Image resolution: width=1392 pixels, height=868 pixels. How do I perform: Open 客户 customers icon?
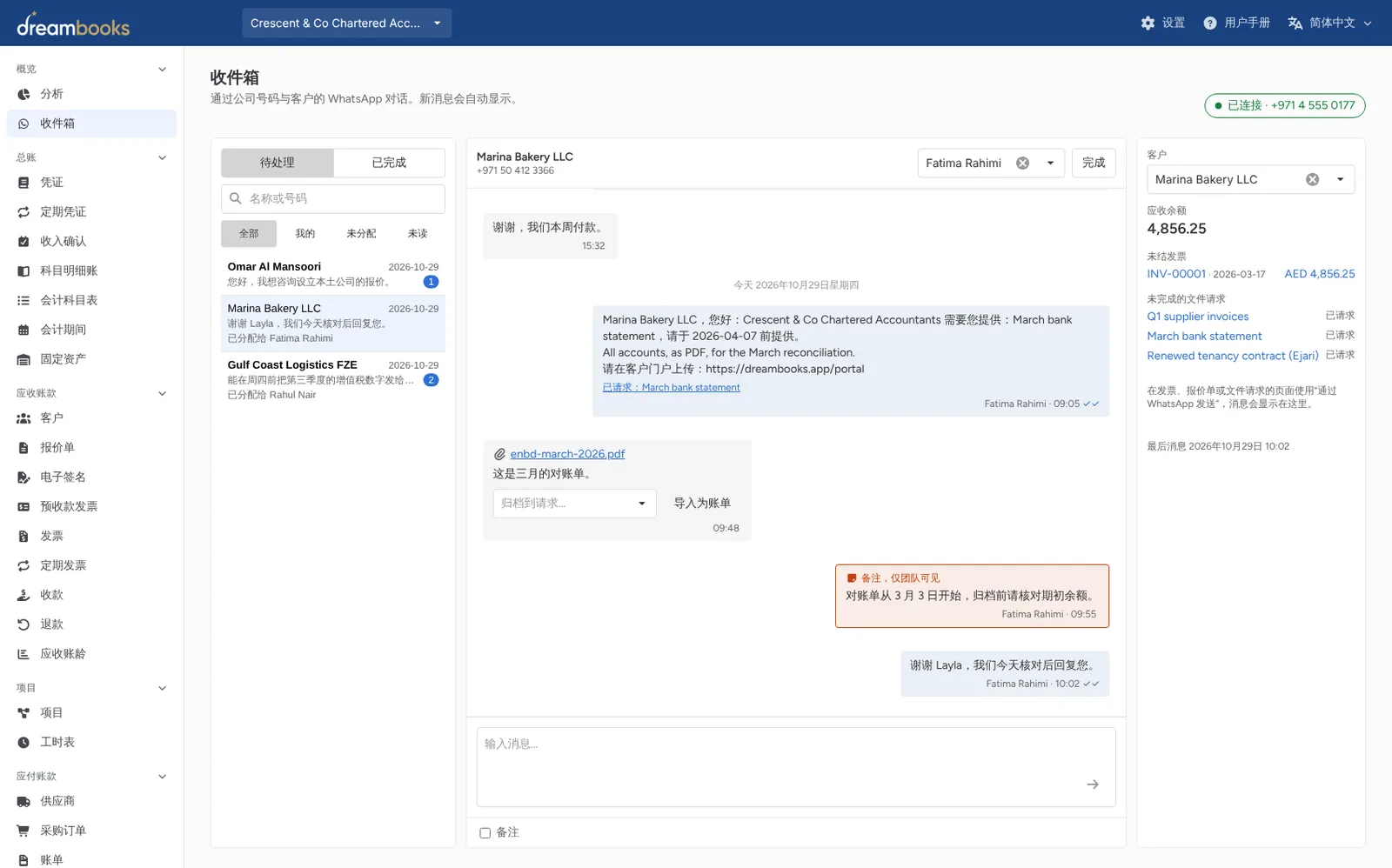click(23, 418)
